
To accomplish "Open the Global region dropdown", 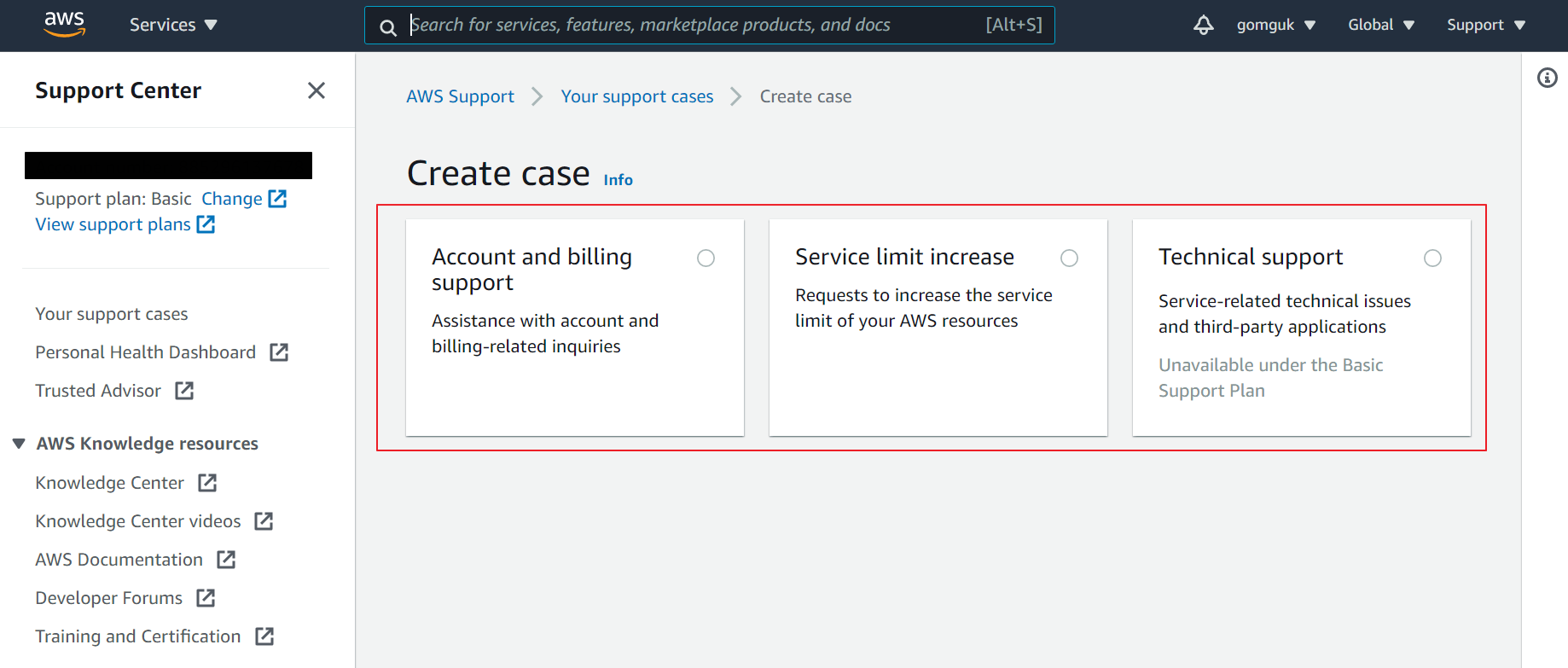I will (1381, 25).
